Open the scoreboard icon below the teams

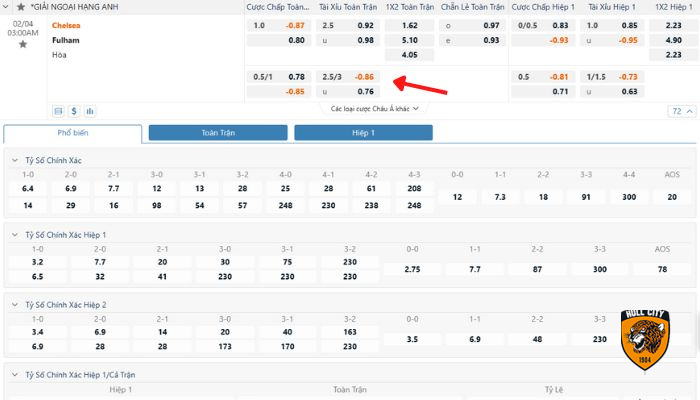click(x=59, y=111)
